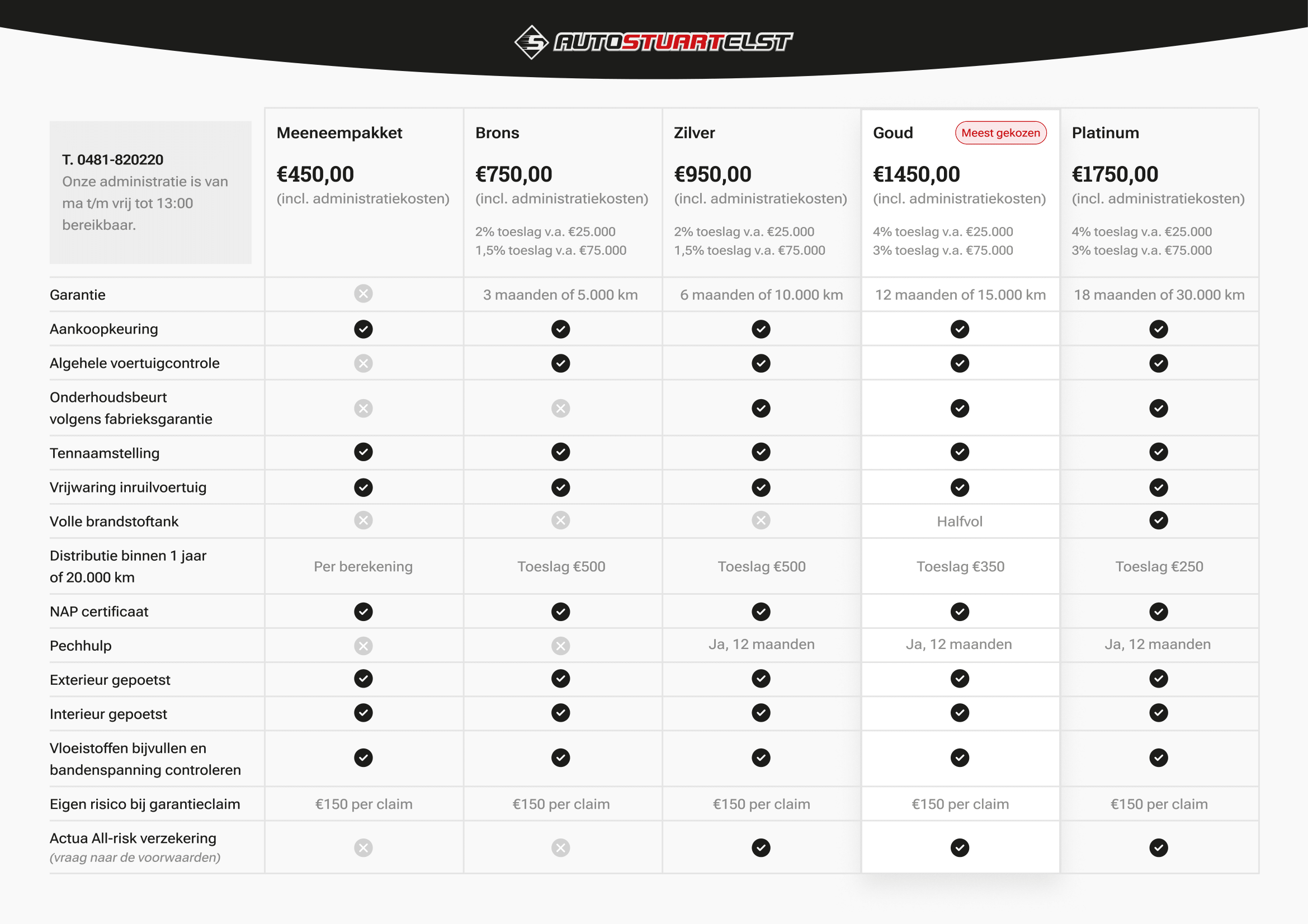Click Brons cross for Onderhoudsbeurt row
Screen dimensions: 1308x924
(x=560, y=408)
